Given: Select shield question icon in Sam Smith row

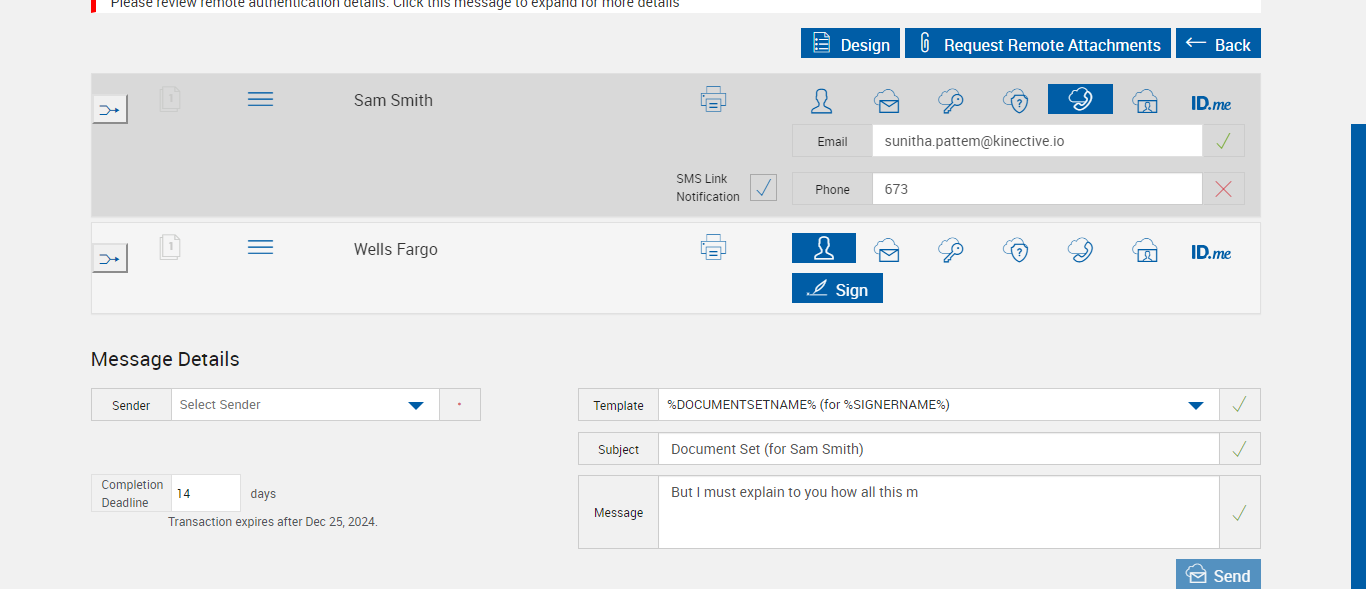Looking at the screenshot, I should pos(1016,100).
